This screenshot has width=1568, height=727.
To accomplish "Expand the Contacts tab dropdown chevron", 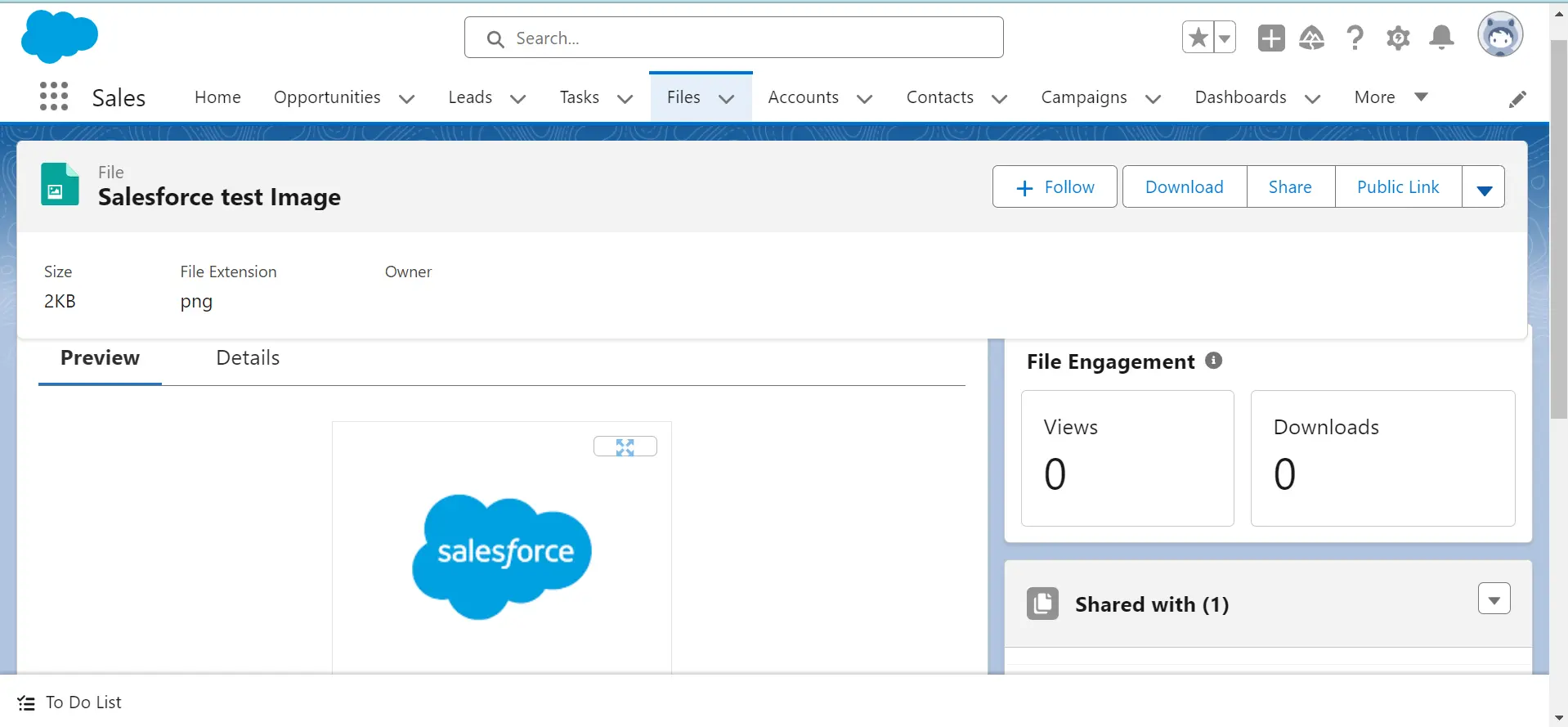I will coord(999,99).
